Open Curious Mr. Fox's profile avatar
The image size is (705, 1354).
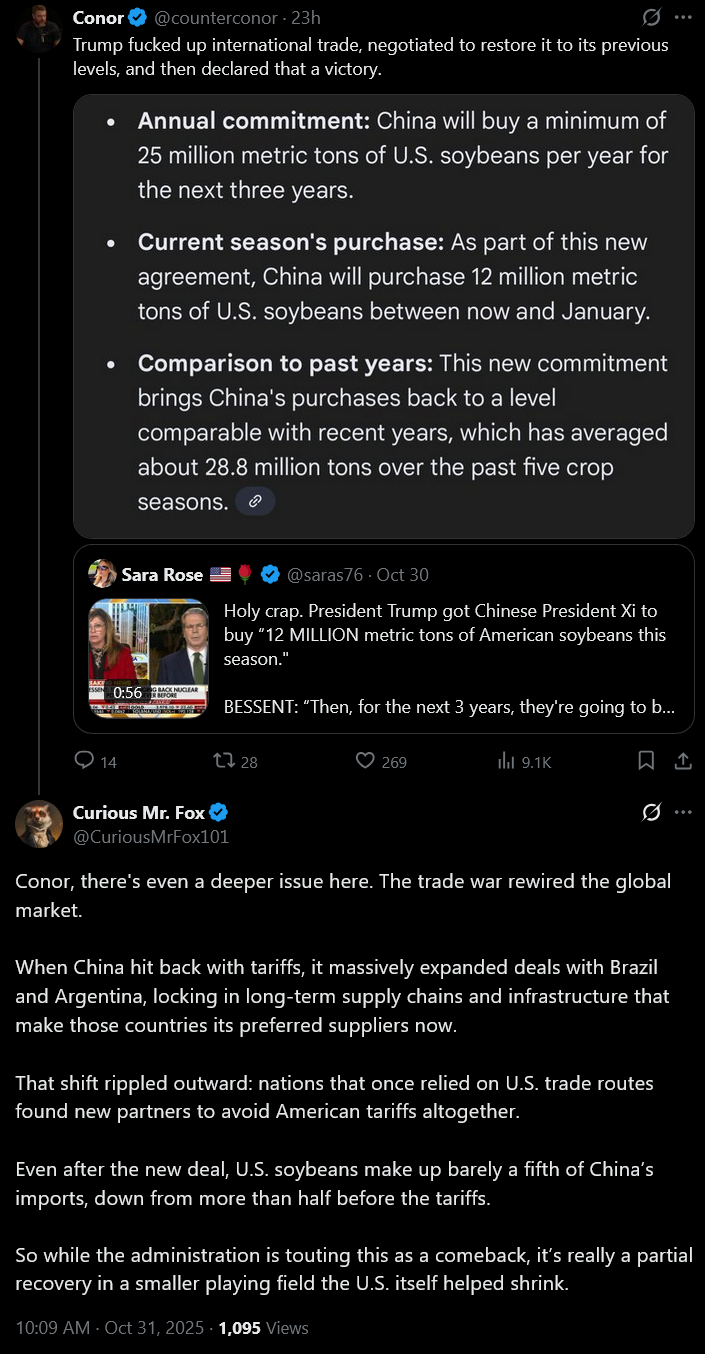pos(39,824)
